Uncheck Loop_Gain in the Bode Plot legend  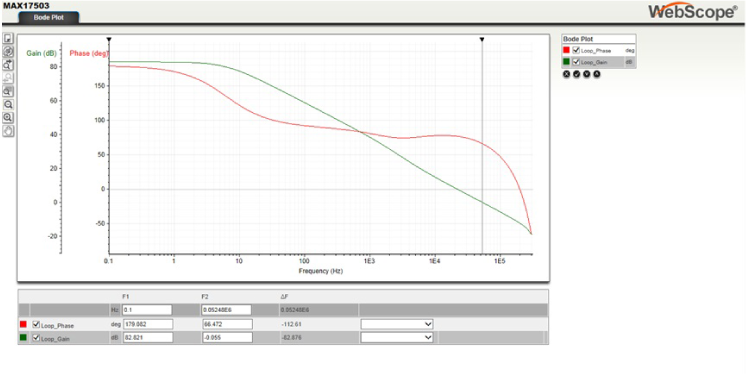click(576, 62)
